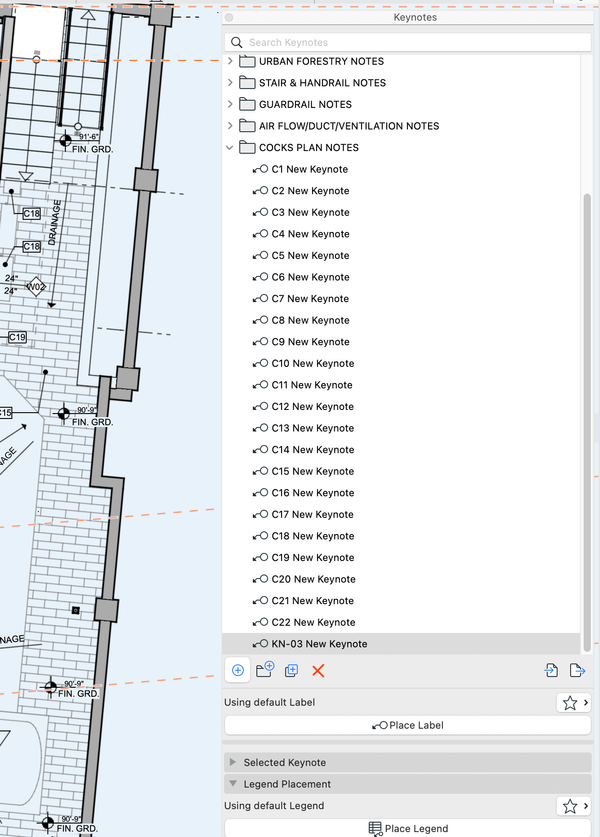Select C20 New Keynote

click(314, 579)
